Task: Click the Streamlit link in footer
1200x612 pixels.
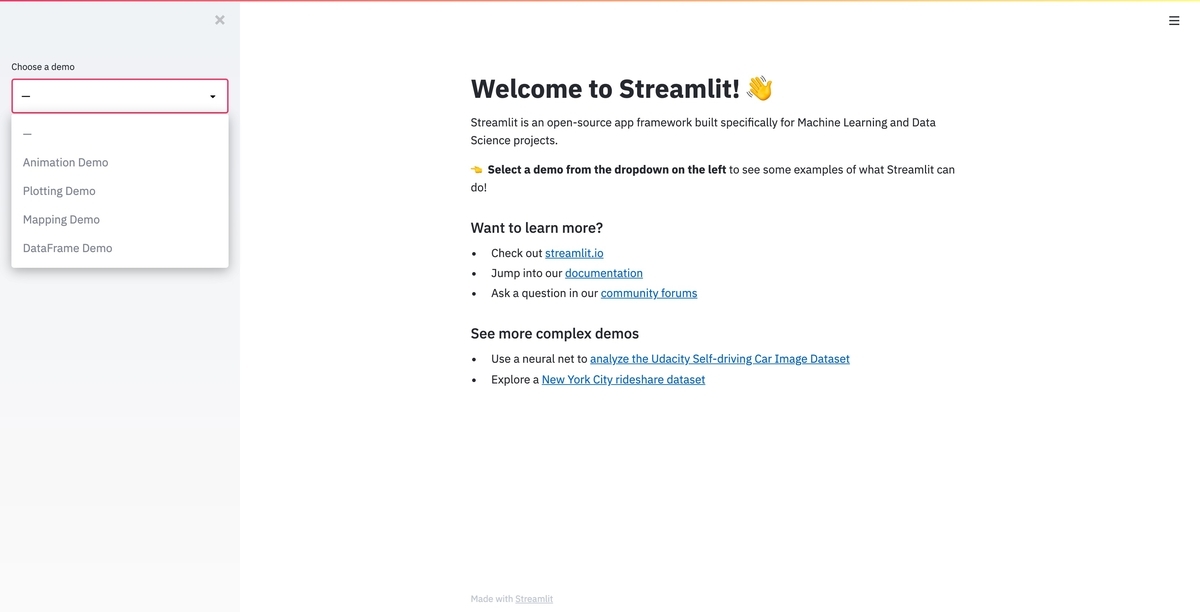Action: [534, 599]
